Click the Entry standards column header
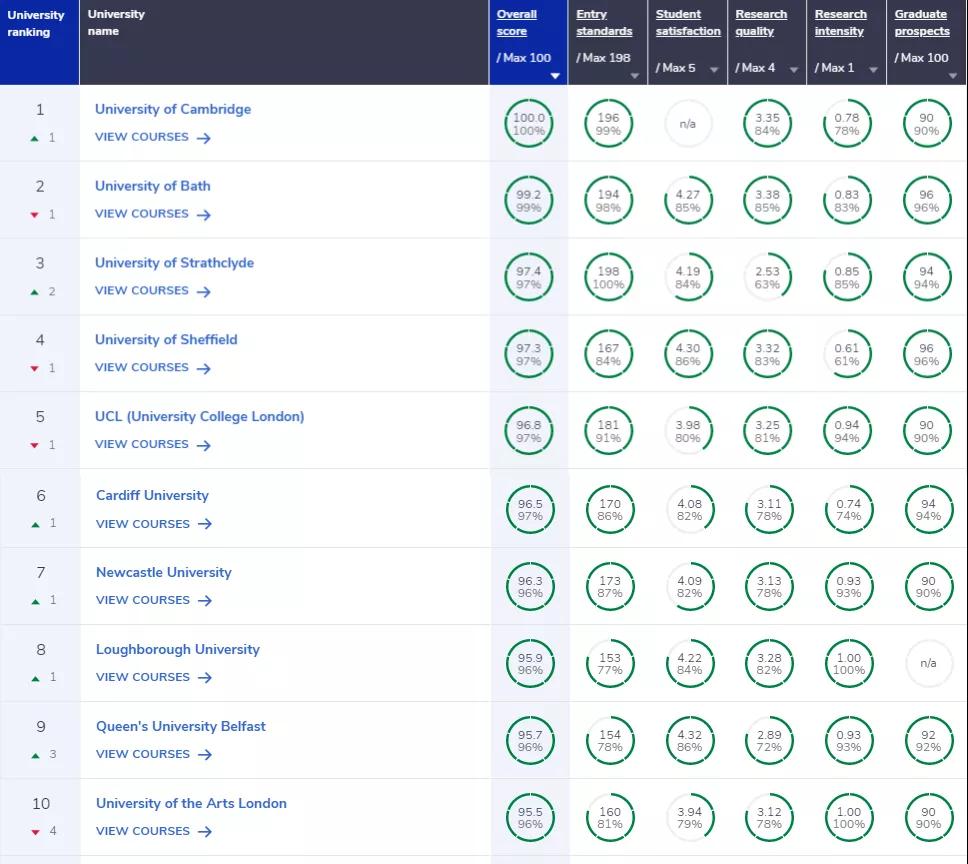The width and height of the screenshot is (968, 864). pyautogui.click(x=604, y=23)
